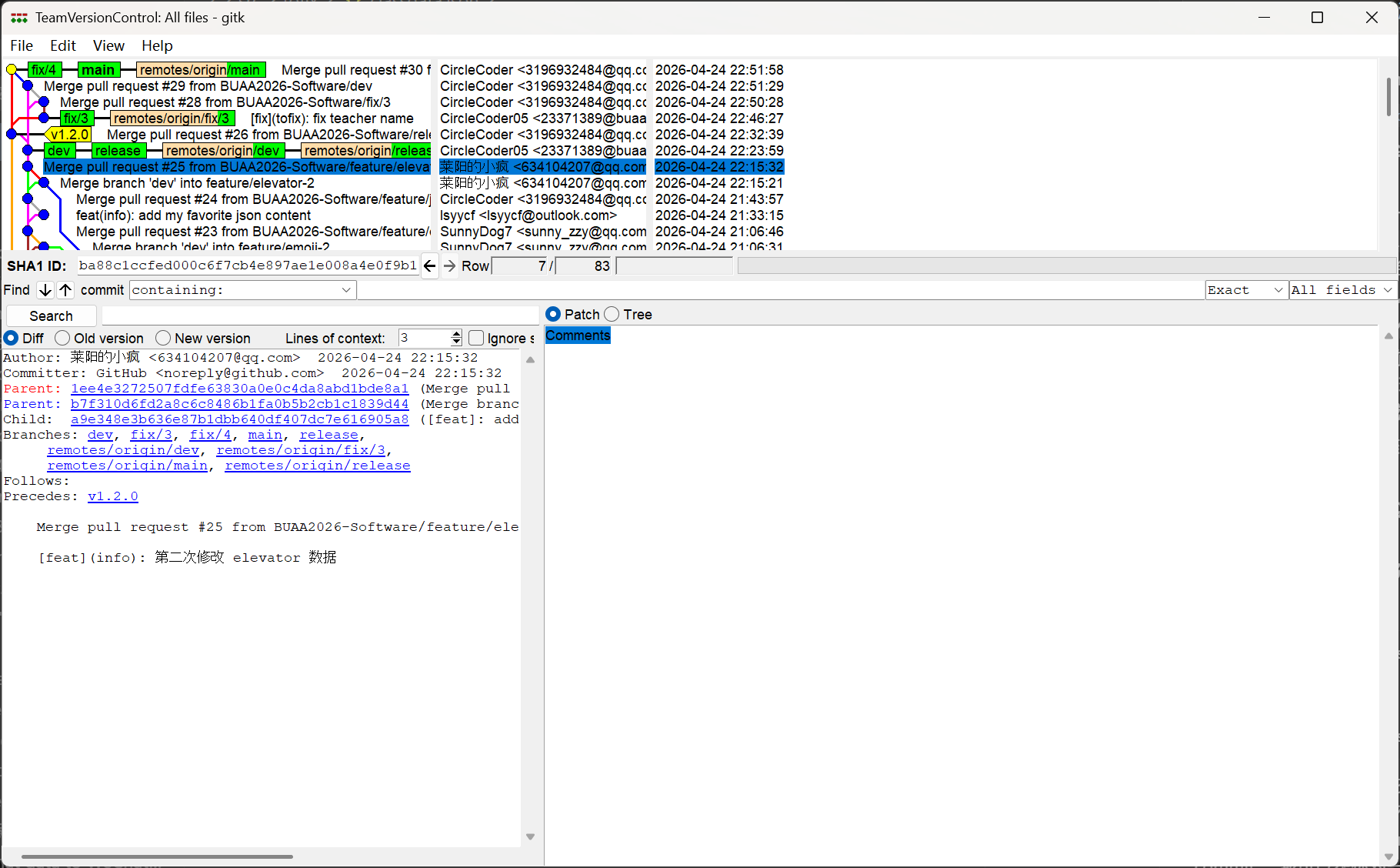Open the Exact match type dropdown
This screenshot has width=1400, height=868.
click(x=1245, y=290)
